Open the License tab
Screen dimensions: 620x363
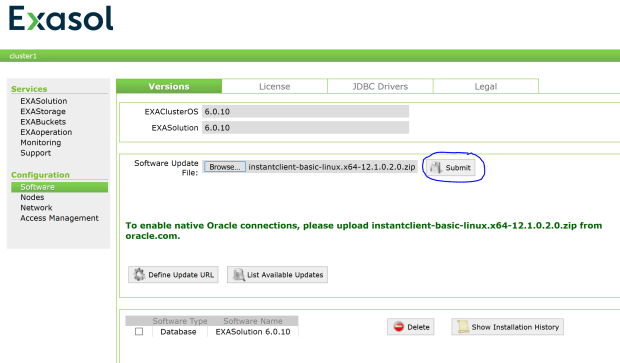tap(274, 86)
